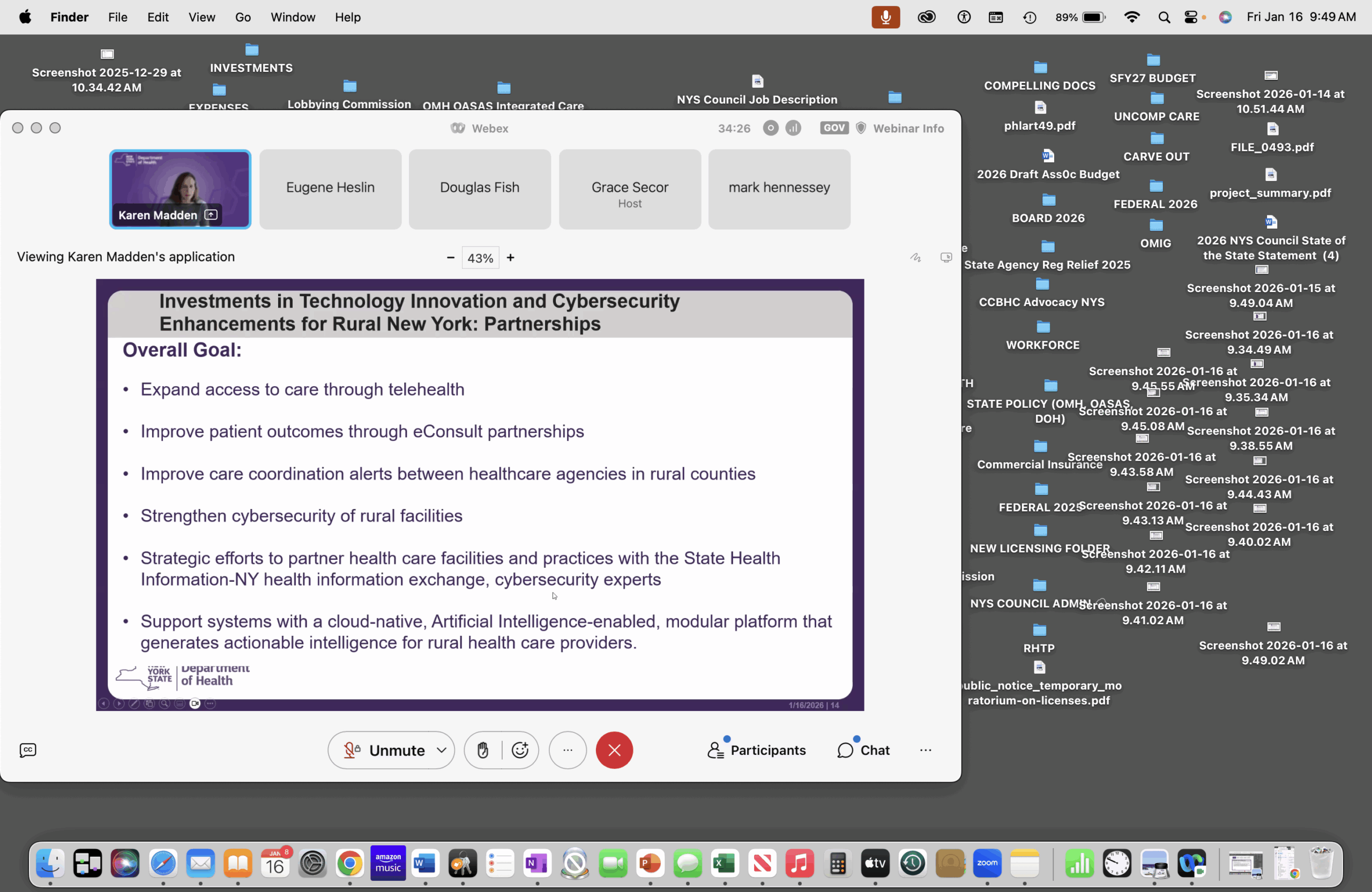Zoom out the shared content with minus
The image size is (1372, 892).
click(x=451, y=258)
